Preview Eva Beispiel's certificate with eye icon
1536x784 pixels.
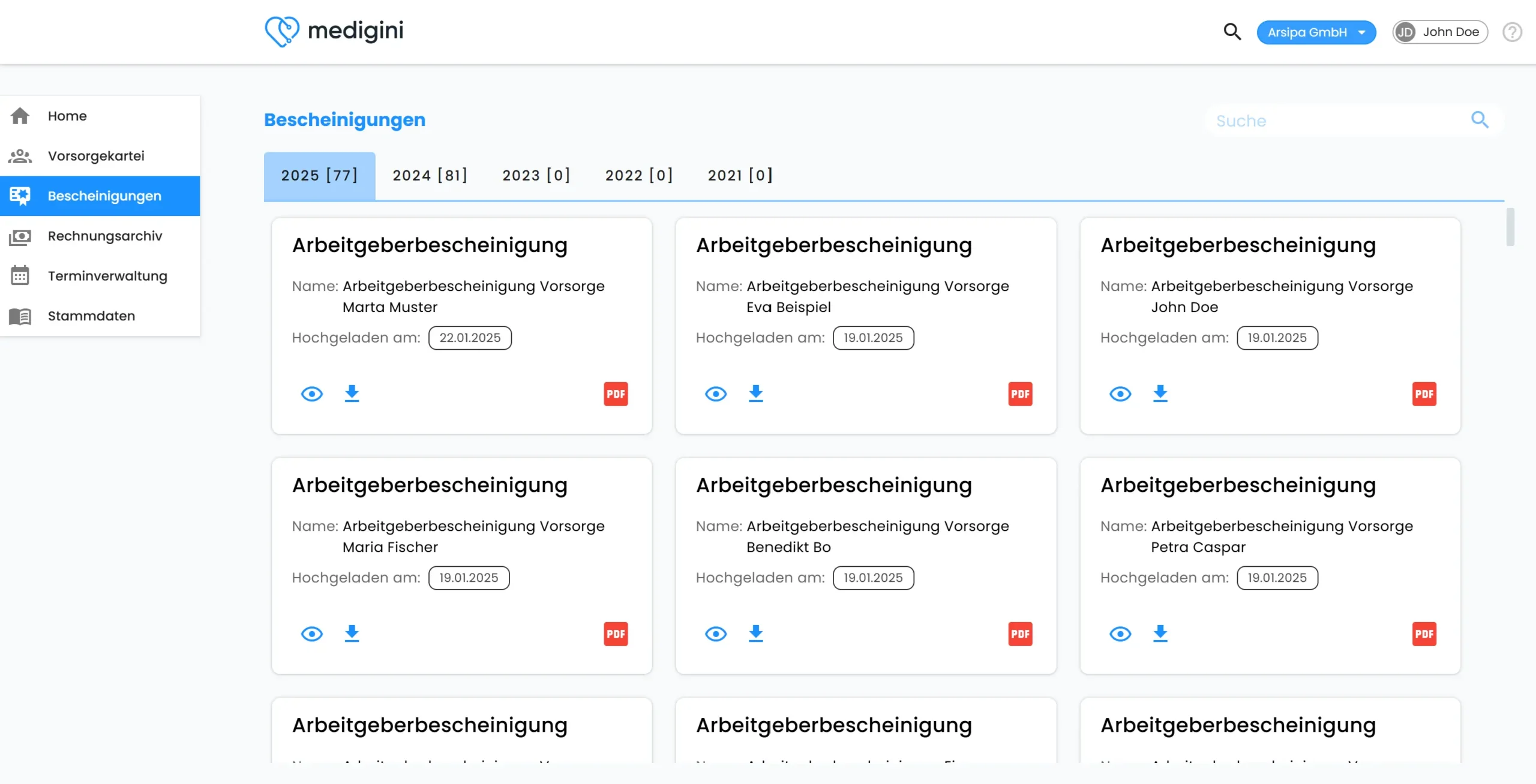click(x=716, y=394)
